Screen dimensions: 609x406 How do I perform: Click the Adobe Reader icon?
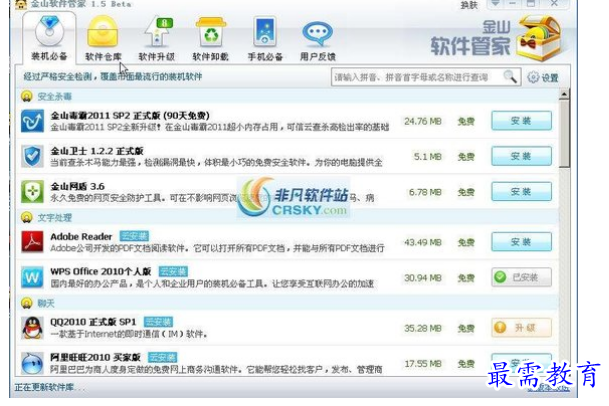click(x=32, y=242)
